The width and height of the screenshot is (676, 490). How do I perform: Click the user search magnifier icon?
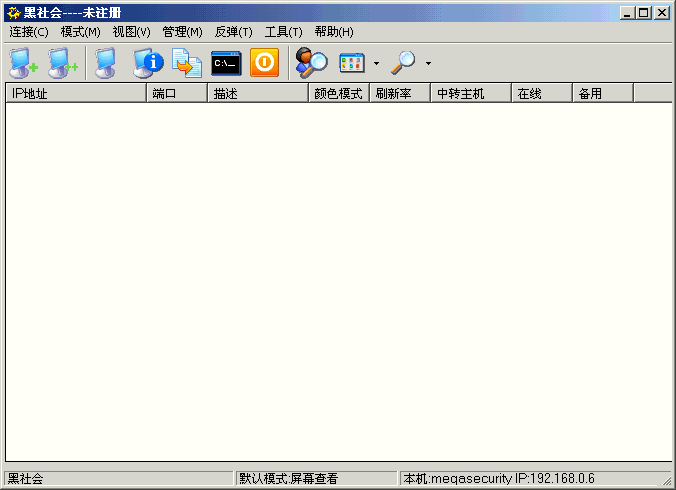click(x=311, y=63)
